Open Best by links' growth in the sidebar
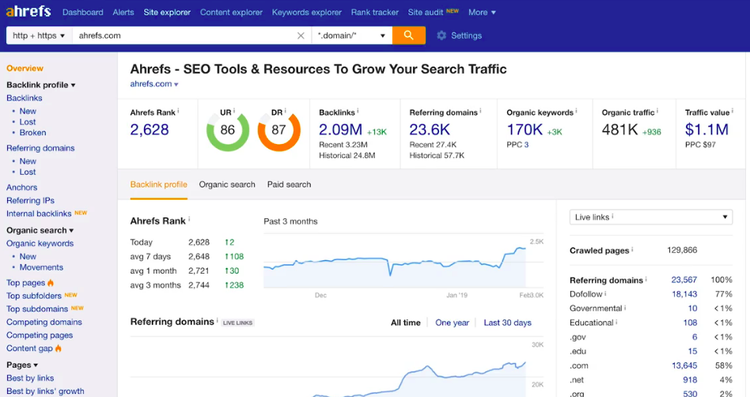Image resolution: width=750 pixels, height=397 pixels. tap(45, 391)
